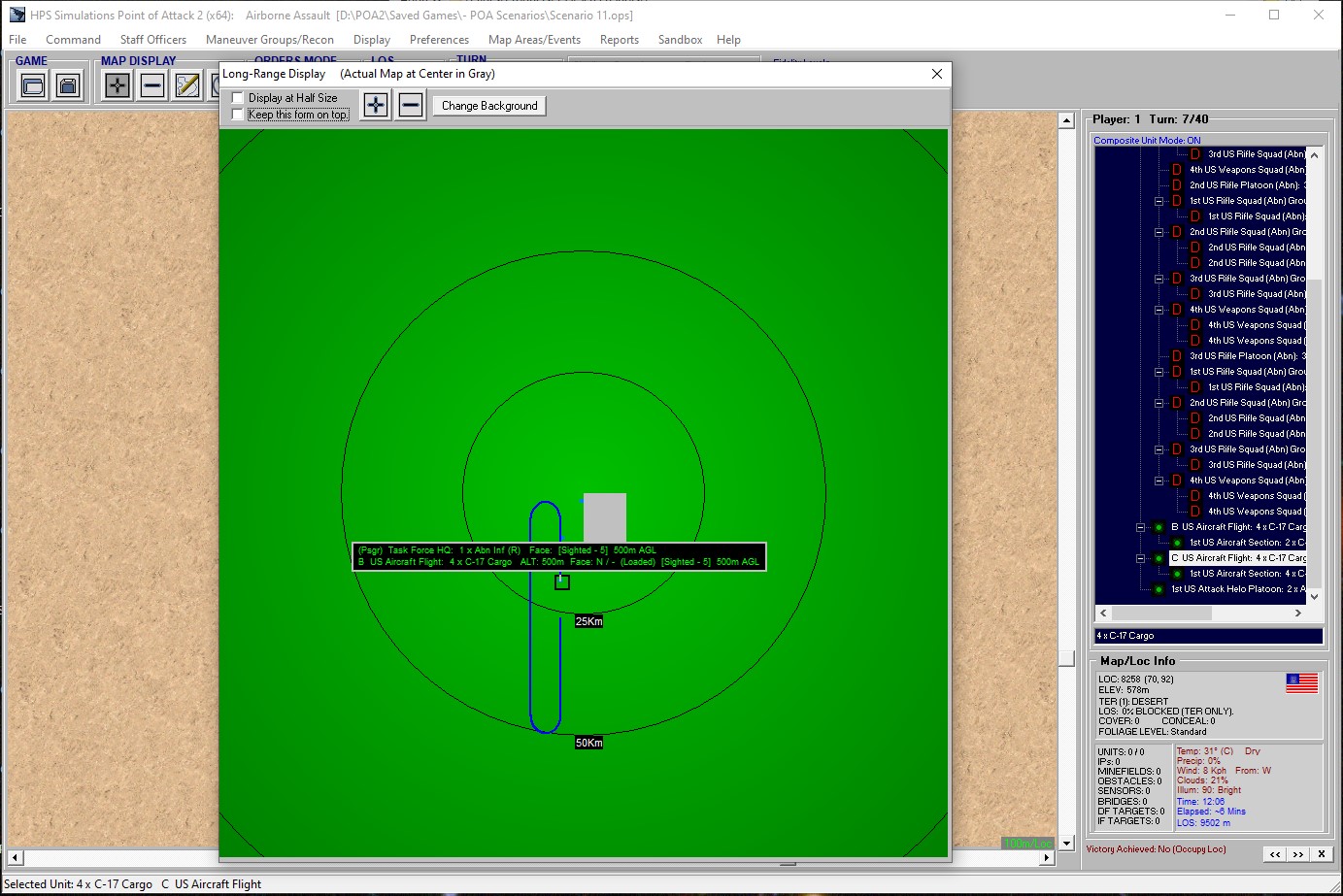Click main map vertical scrollbar thumb
This screenshot has height=896, width=1343.
(1066, 658)
